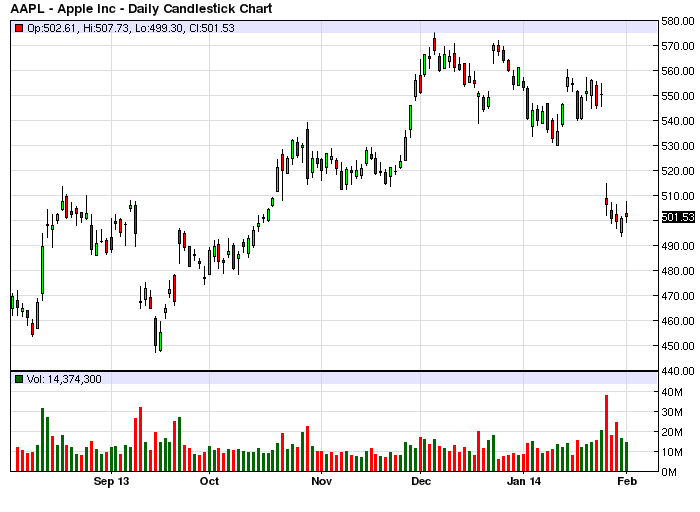The width and height of the screenshot is (700, 512).
Task: Click the 480.00 price axis label
Action: click(678, 271)
